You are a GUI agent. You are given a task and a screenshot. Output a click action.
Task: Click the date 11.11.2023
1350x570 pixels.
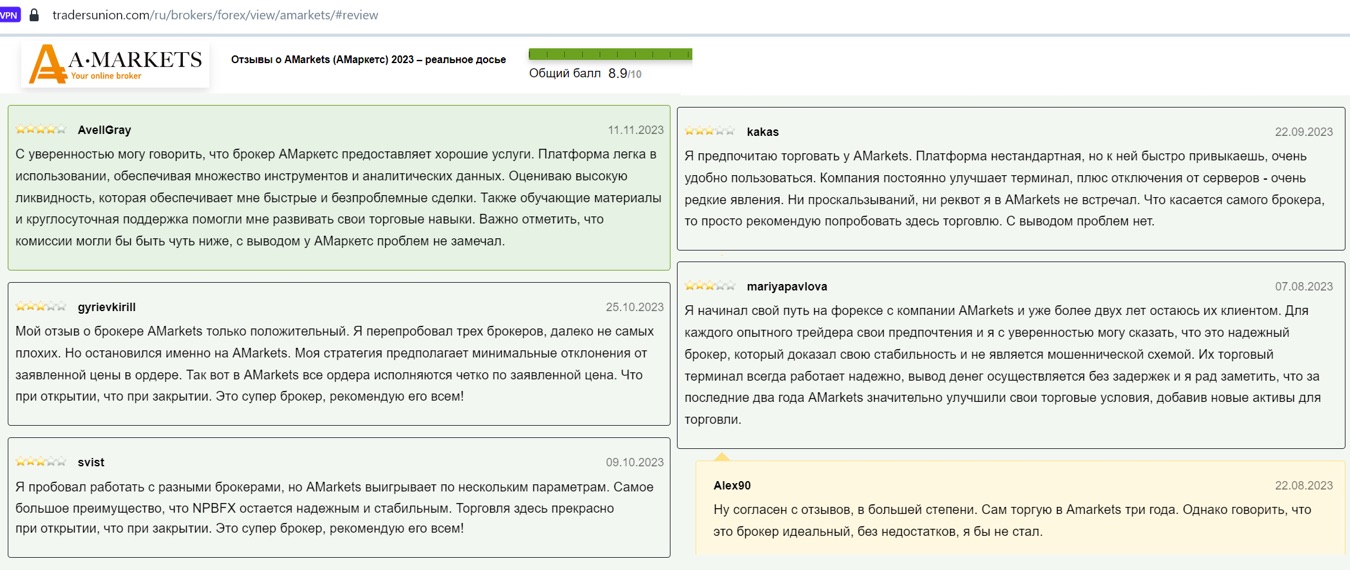click(635, 130)
